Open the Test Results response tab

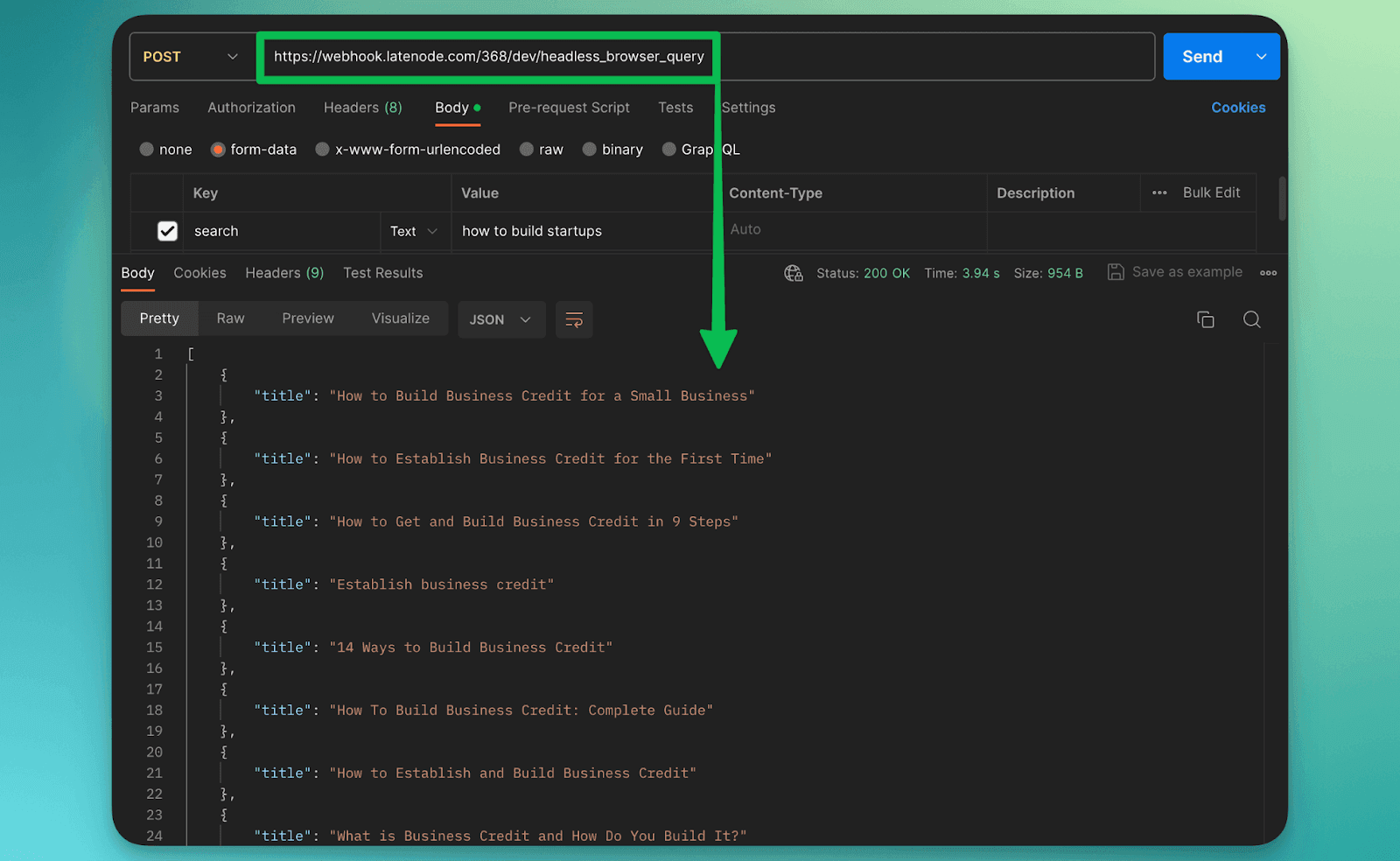382,273
